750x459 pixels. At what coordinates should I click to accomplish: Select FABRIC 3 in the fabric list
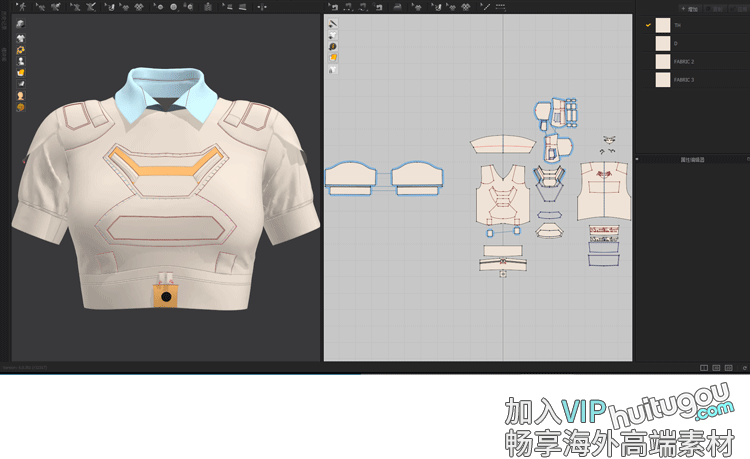pyautogui.click(x=683, y=79)
